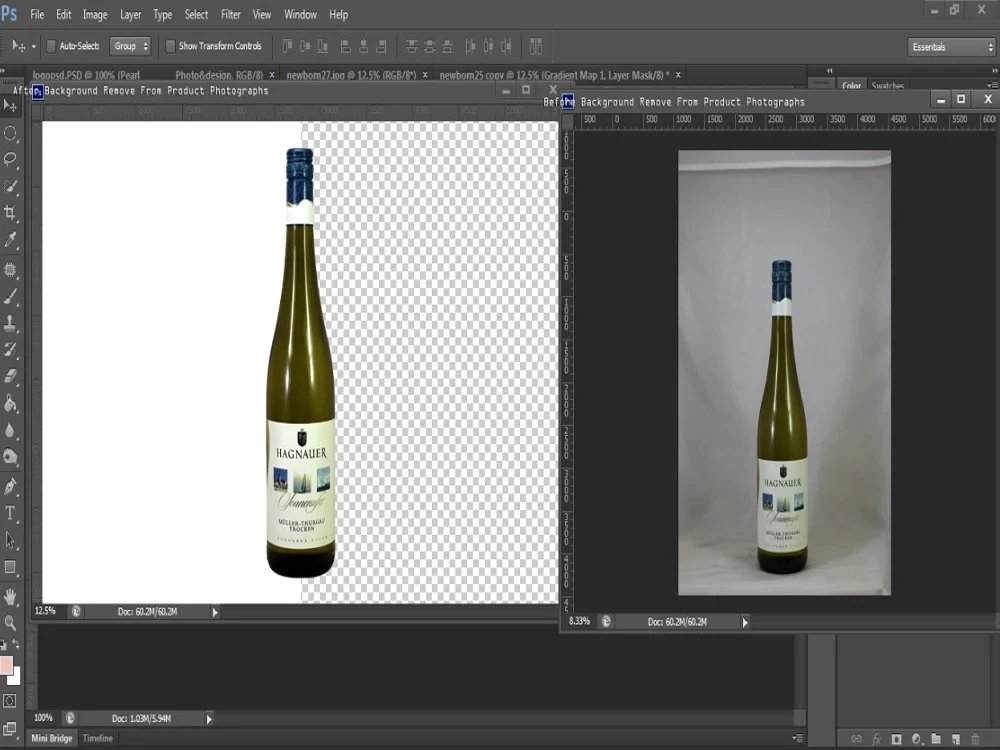The height and width of the screenshot is (750, 1000).
Task: Pick the Clone Stamp tool
Action: 10,323
